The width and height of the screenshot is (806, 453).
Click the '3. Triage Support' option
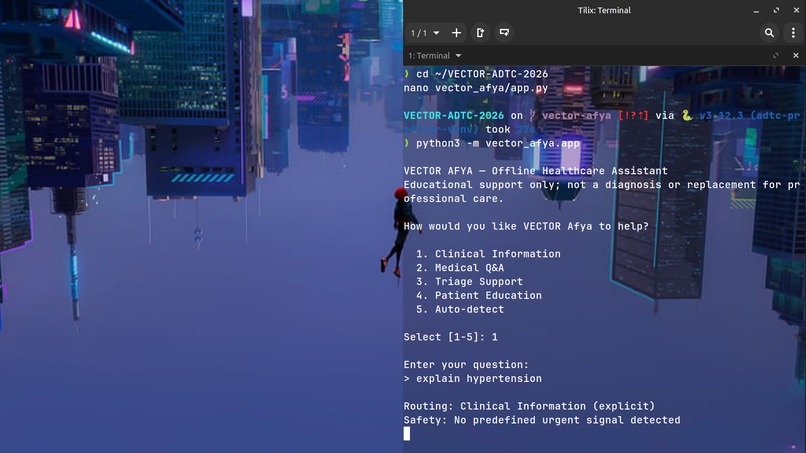coord(469,282)
